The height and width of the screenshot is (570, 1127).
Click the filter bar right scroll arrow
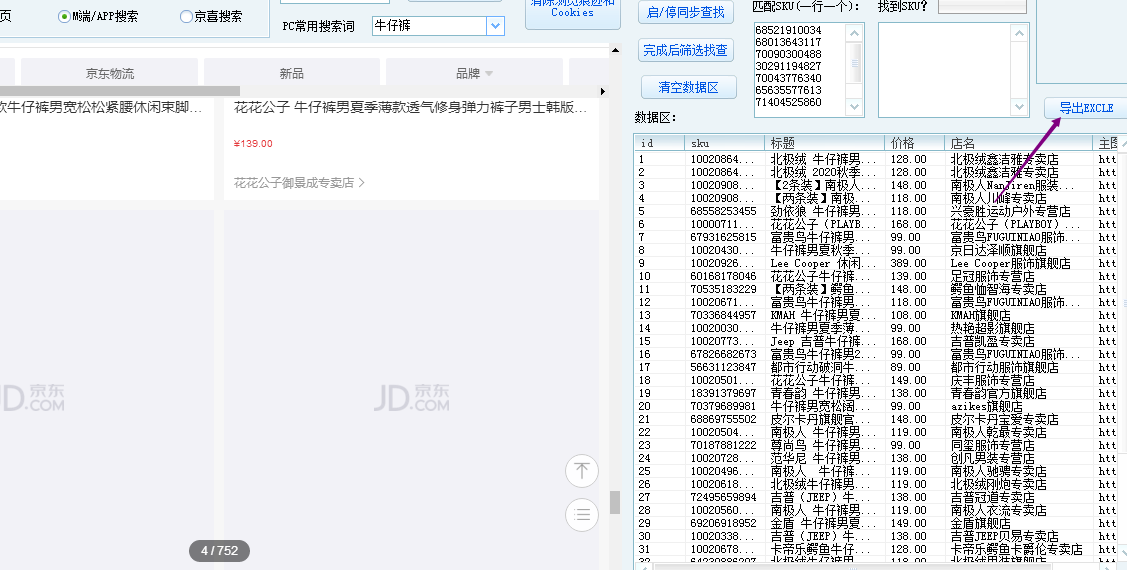point(602,91)
